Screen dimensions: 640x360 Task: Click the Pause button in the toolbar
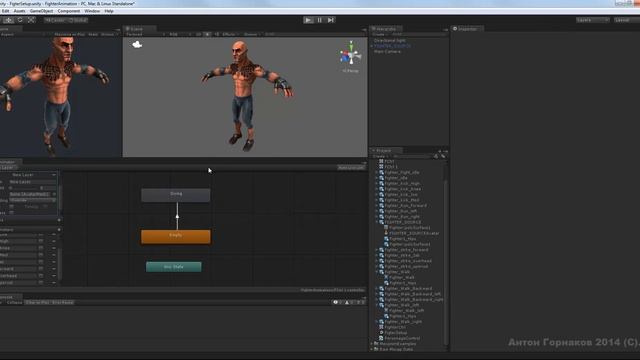click(320, 20)
